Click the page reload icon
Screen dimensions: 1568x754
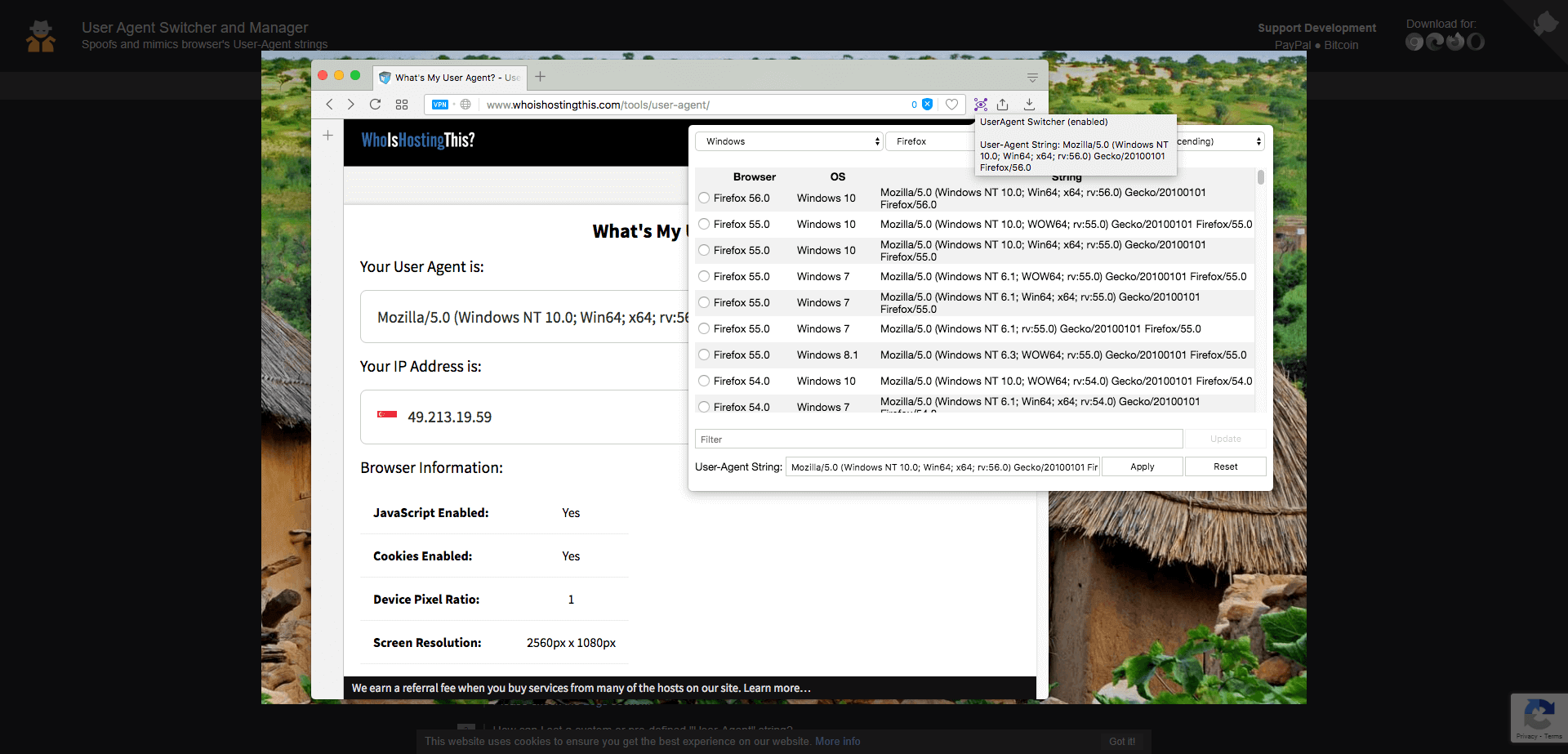(x=375, y=105)
